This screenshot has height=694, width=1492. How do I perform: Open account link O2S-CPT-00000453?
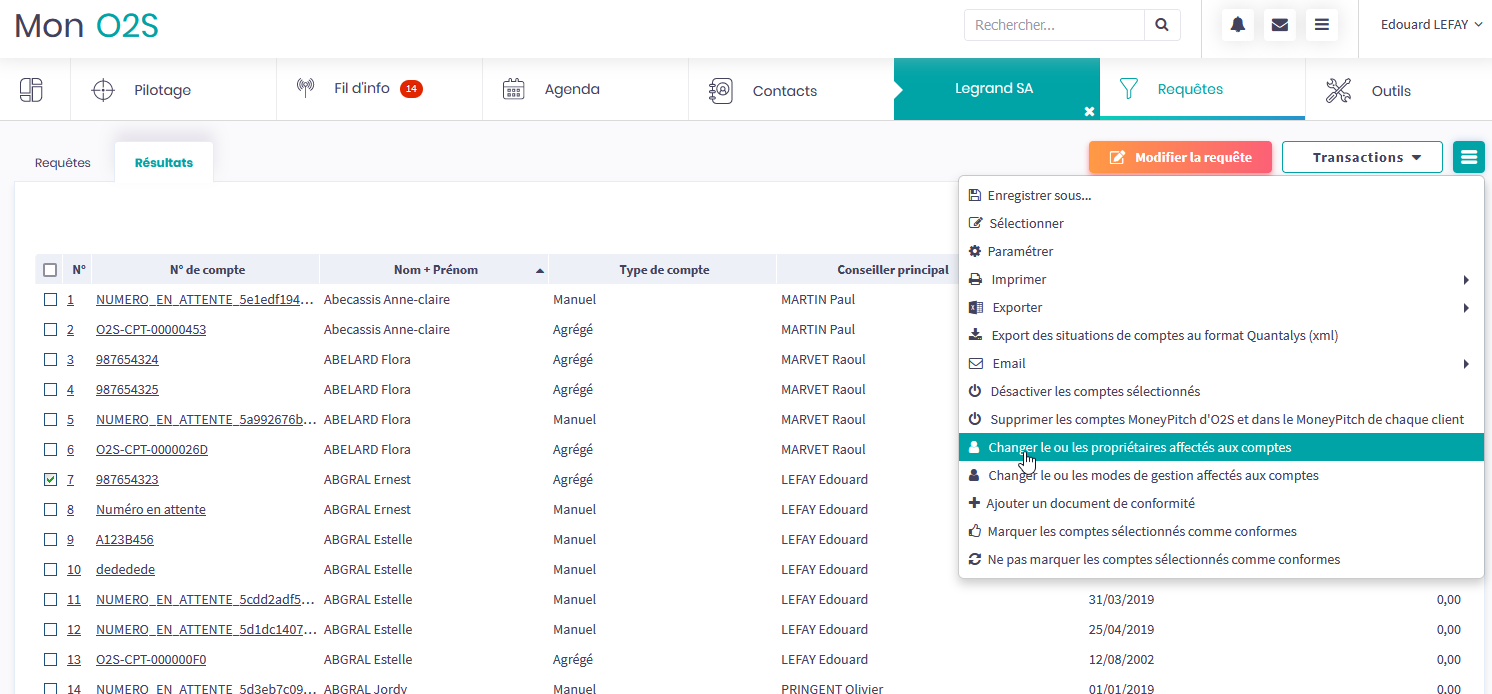pos(151,330)
